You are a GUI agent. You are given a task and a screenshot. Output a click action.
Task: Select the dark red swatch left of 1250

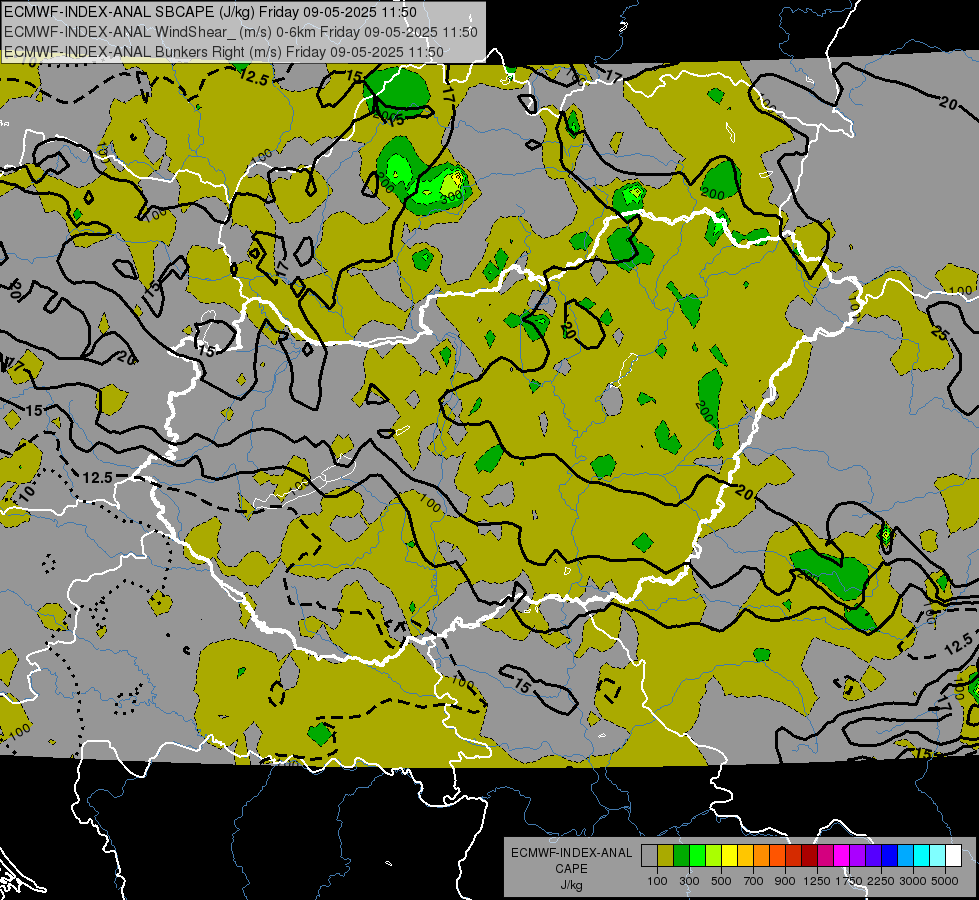click(810, 856)
